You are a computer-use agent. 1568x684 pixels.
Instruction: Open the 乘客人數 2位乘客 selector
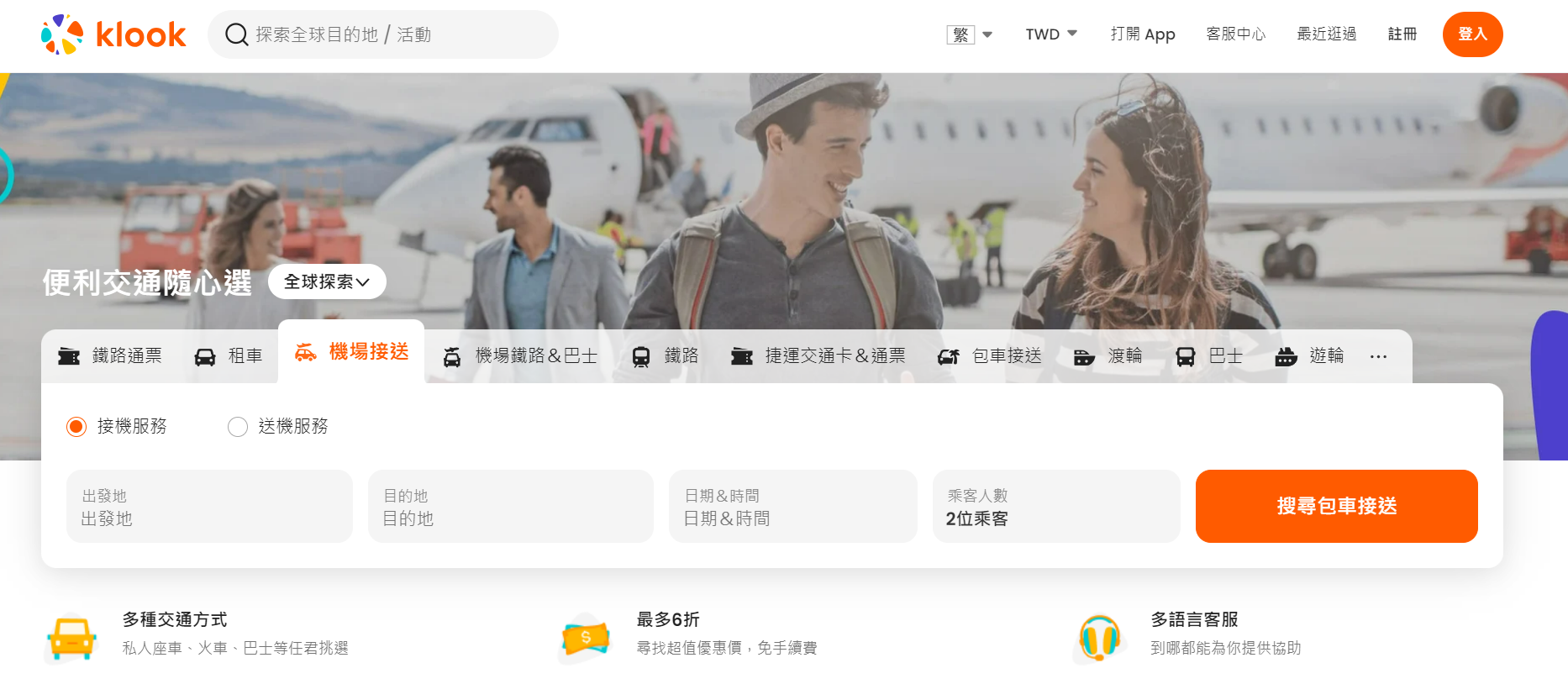[1056, 507]
